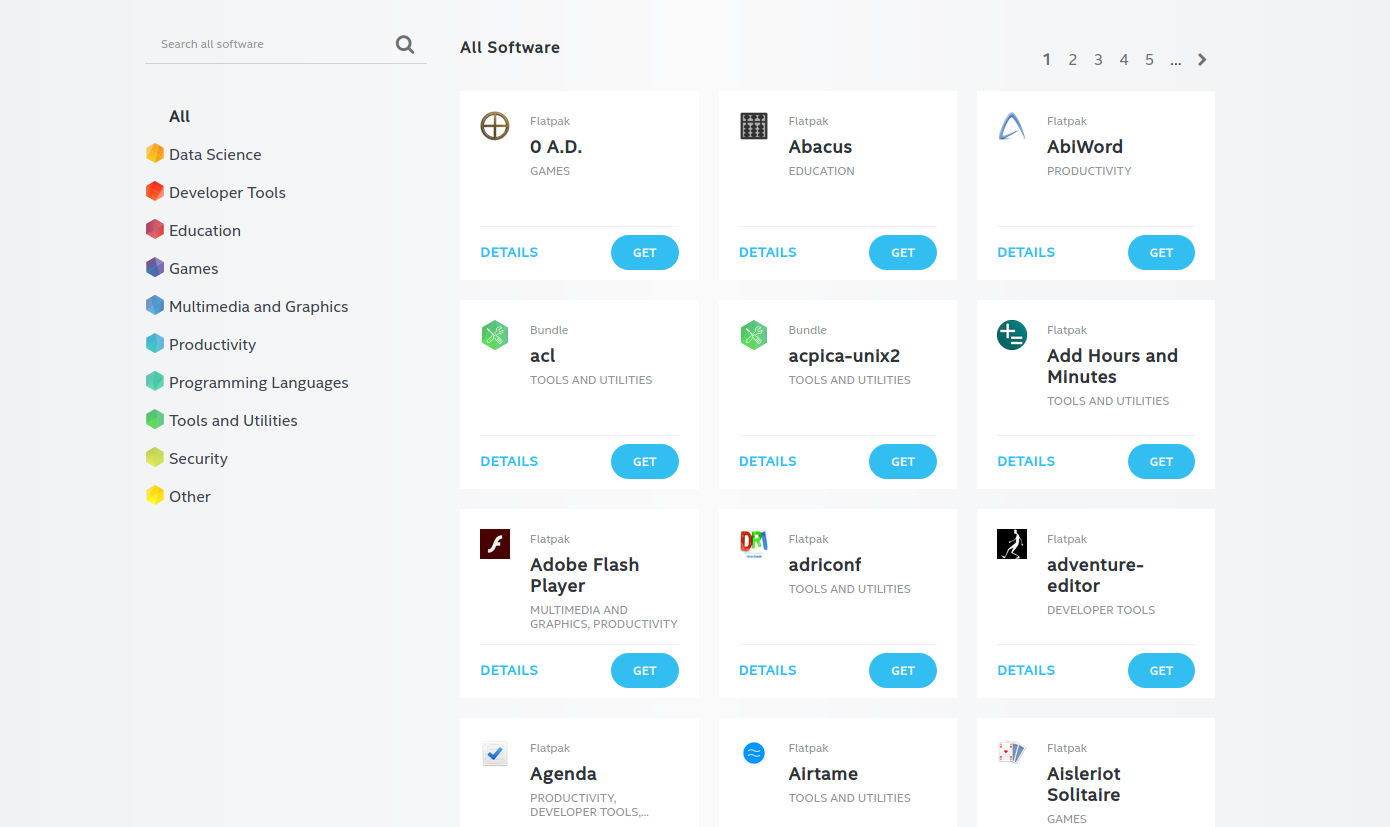Get the acpica-unix2 bundle
Screen dimensions: 1390x827
pyautogui.click(x=903, y=462)
